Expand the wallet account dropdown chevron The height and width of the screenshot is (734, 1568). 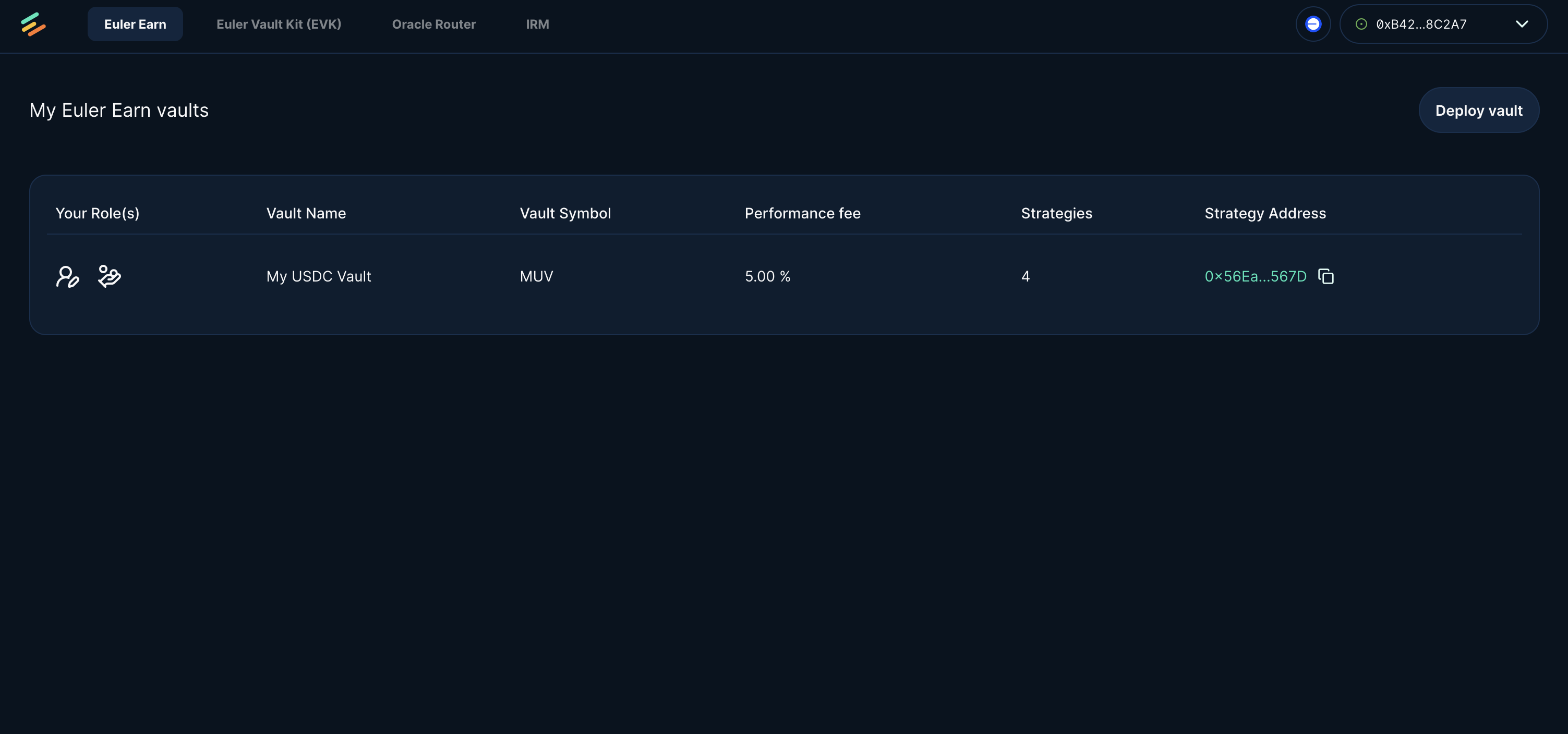coord(1522,25)
